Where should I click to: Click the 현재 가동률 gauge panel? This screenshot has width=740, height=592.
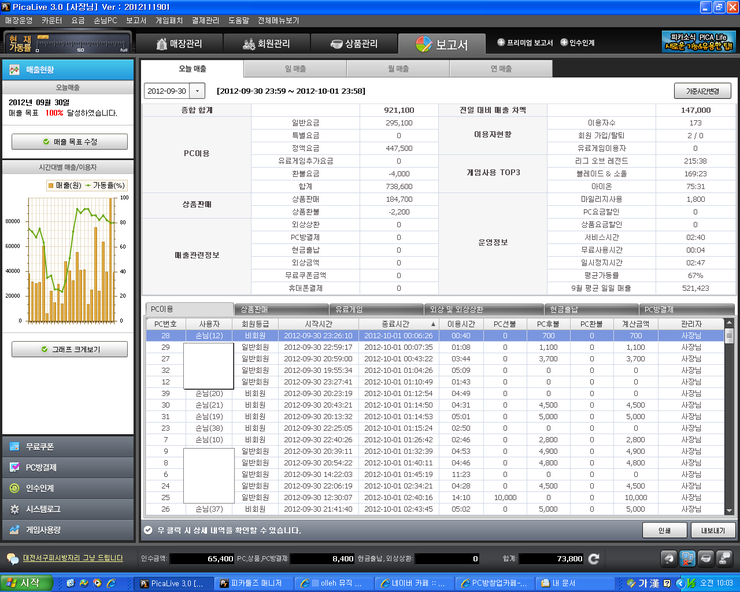coord(67,42)
